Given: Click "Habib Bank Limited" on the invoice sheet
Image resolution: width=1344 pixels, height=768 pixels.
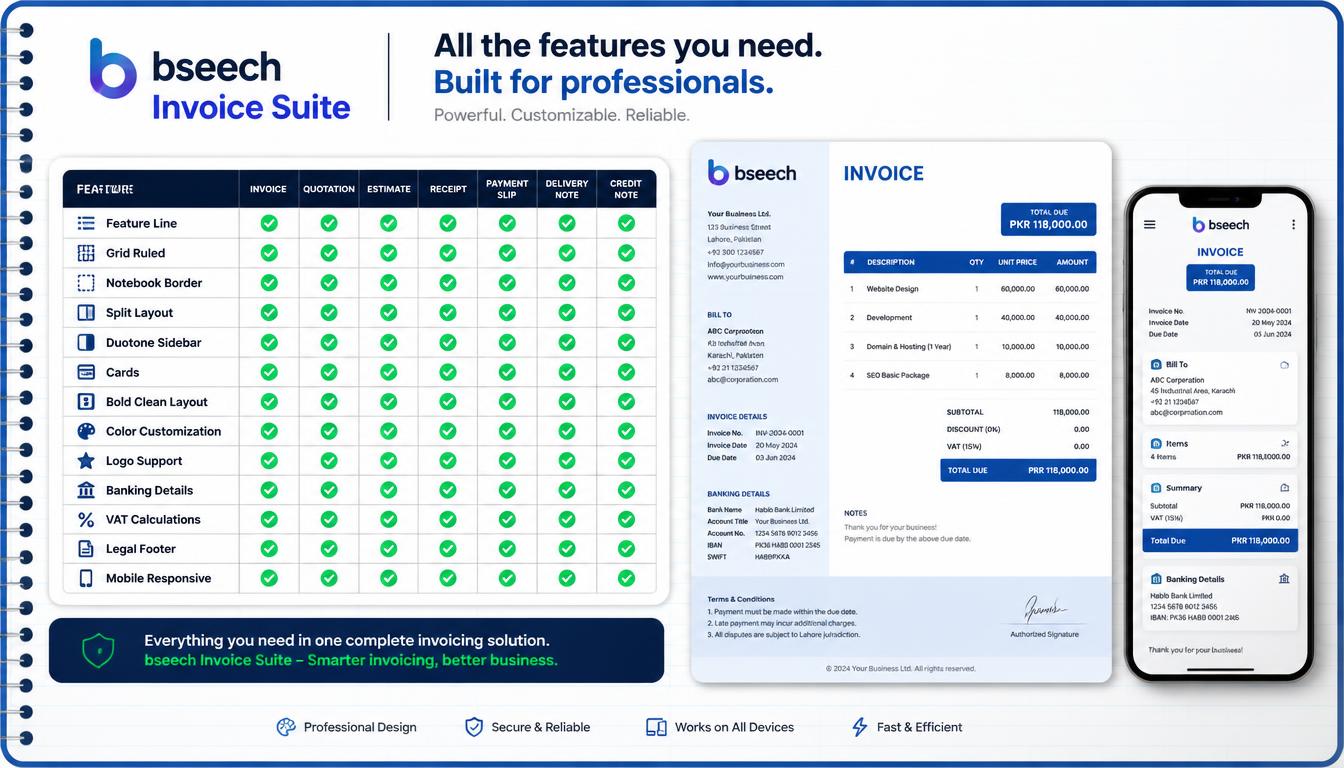Looking at the screenshot, I should pos(785,510).
